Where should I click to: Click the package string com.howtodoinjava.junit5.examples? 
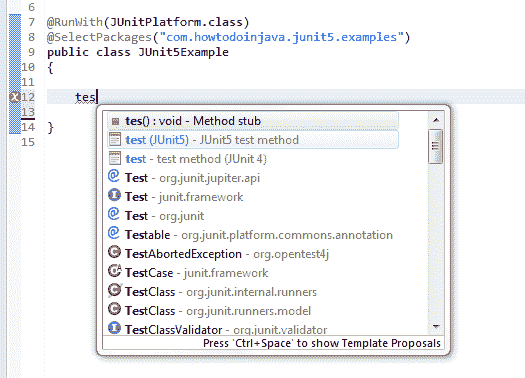(282, 37)
